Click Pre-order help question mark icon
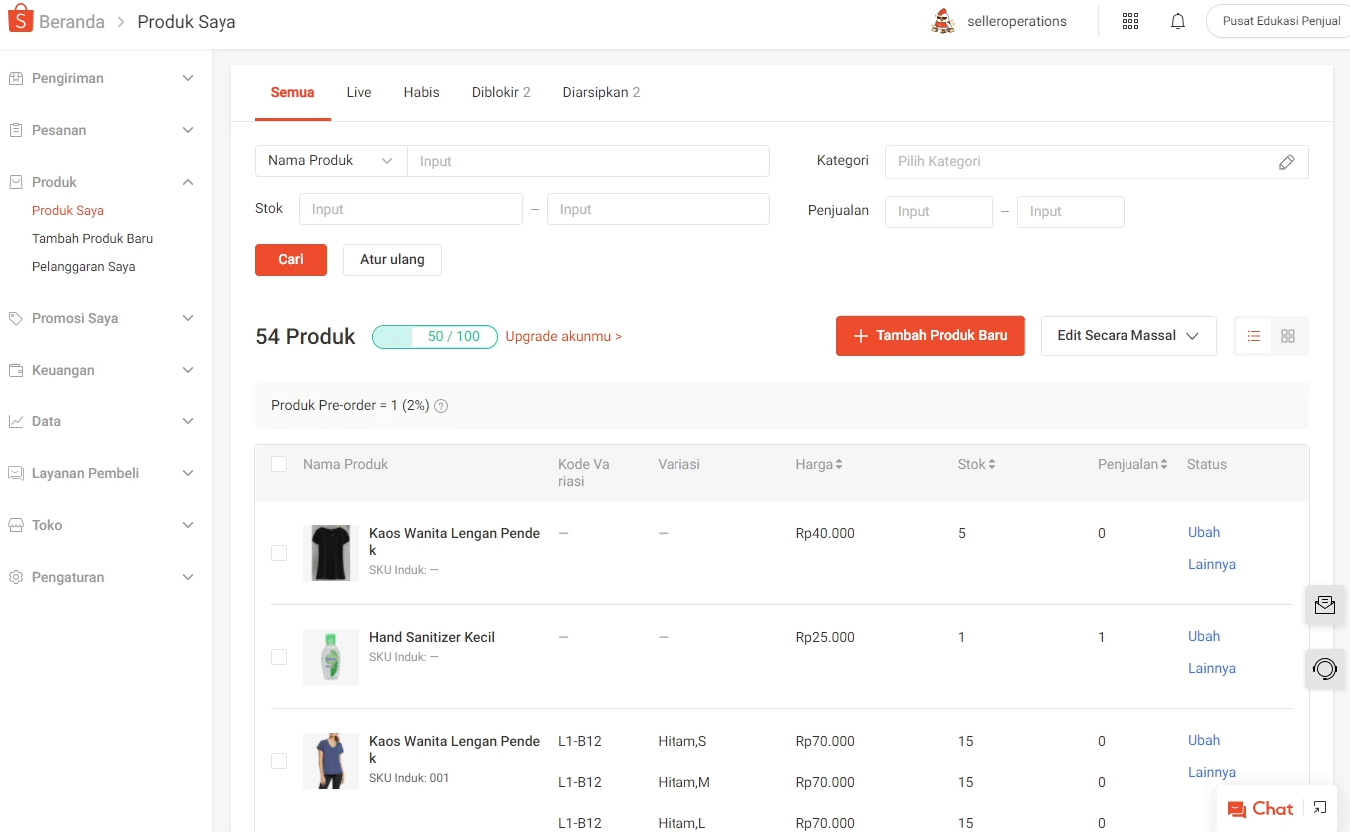The image size is (1350, 832). point(441,406)
